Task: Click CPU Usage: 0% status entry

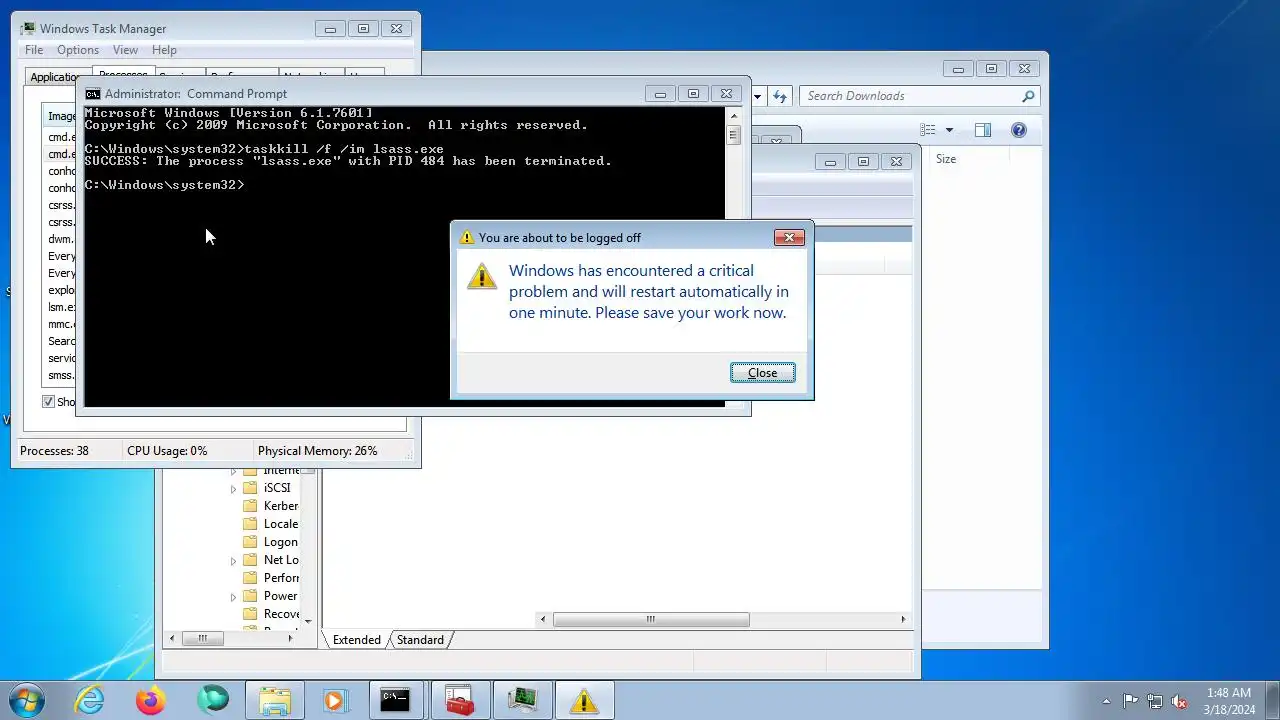Action: click(167, 451)
